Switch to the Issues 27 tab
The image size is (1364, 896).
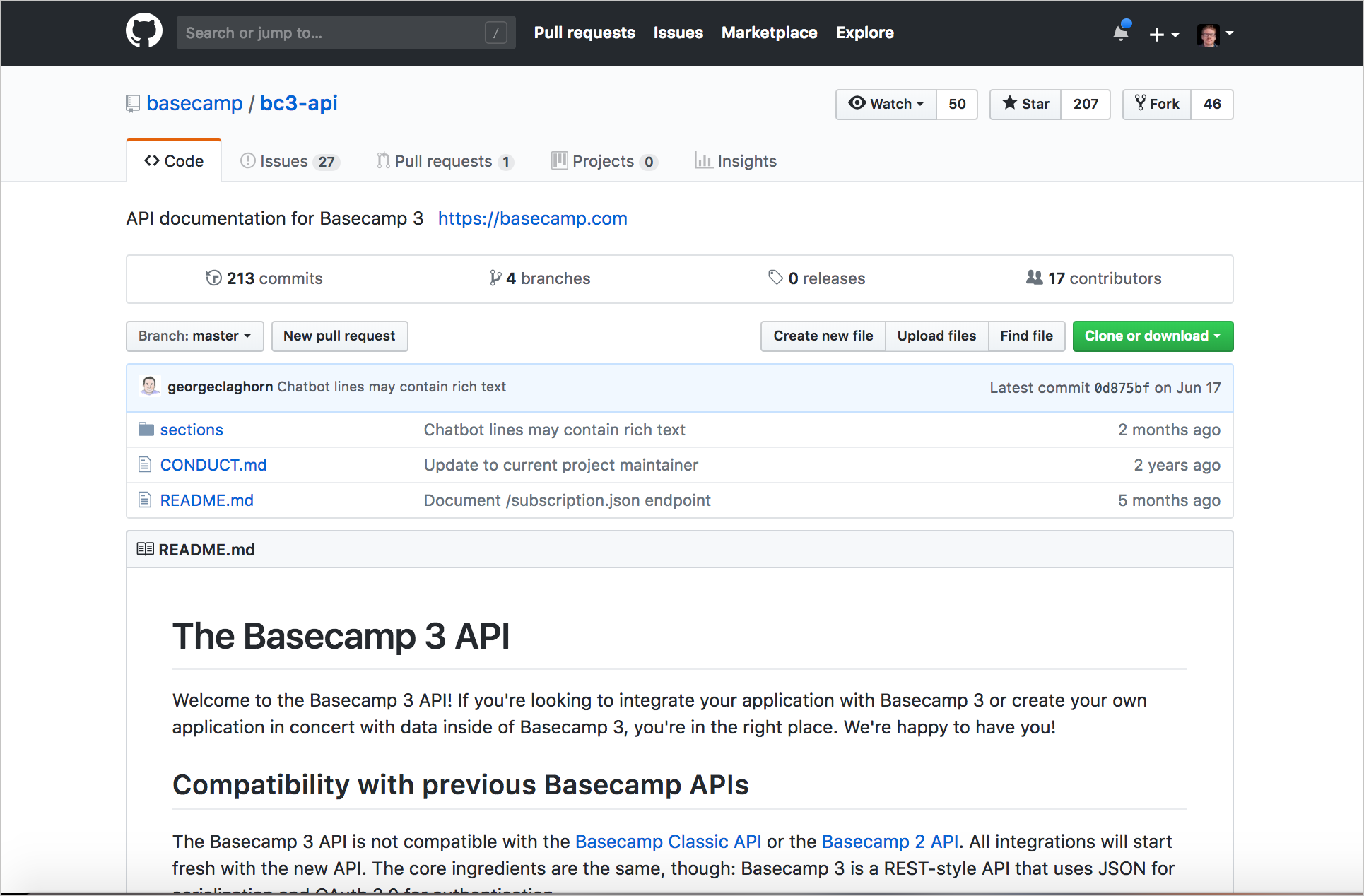click(x=290, y=161)
